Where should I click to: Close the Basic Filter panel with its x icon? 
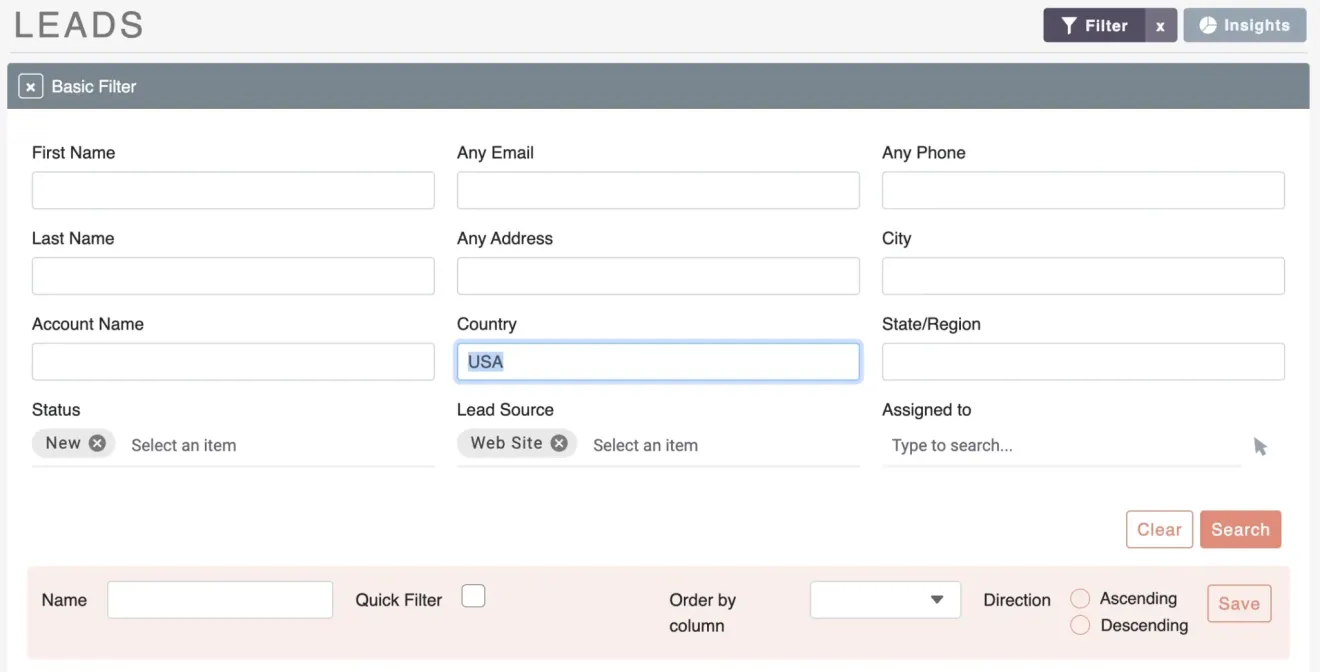click(30, 86)
